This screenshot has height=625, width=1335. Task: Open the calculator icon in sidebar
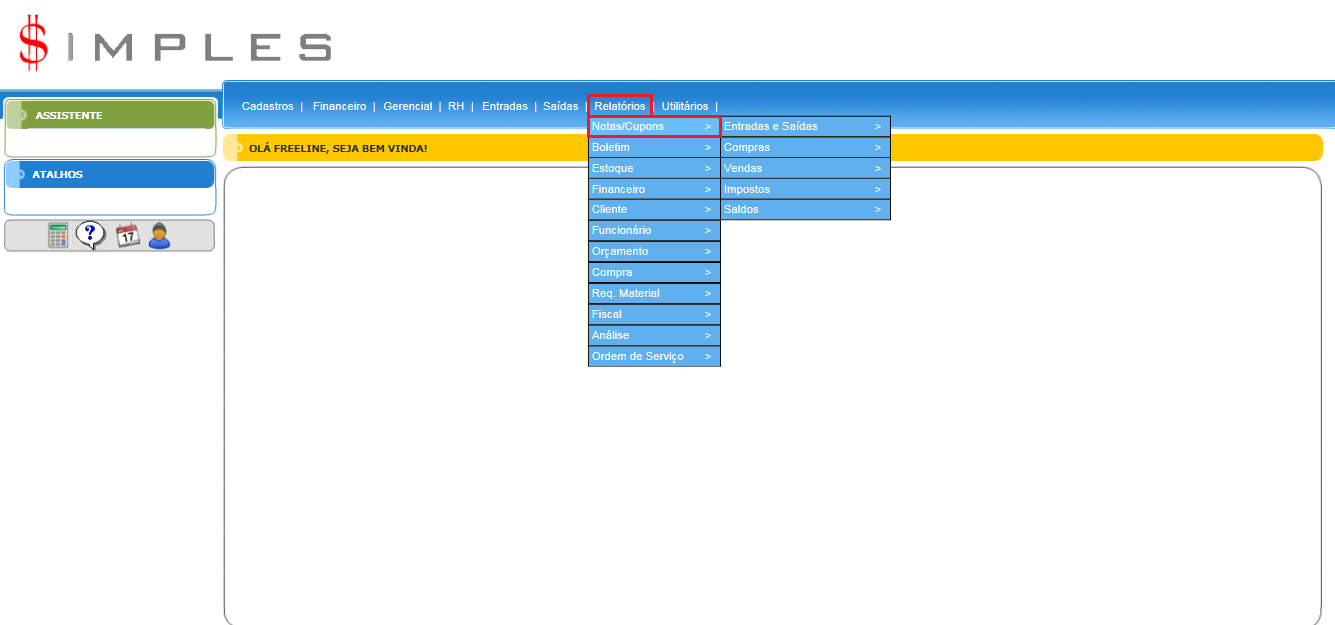[59, 236]
